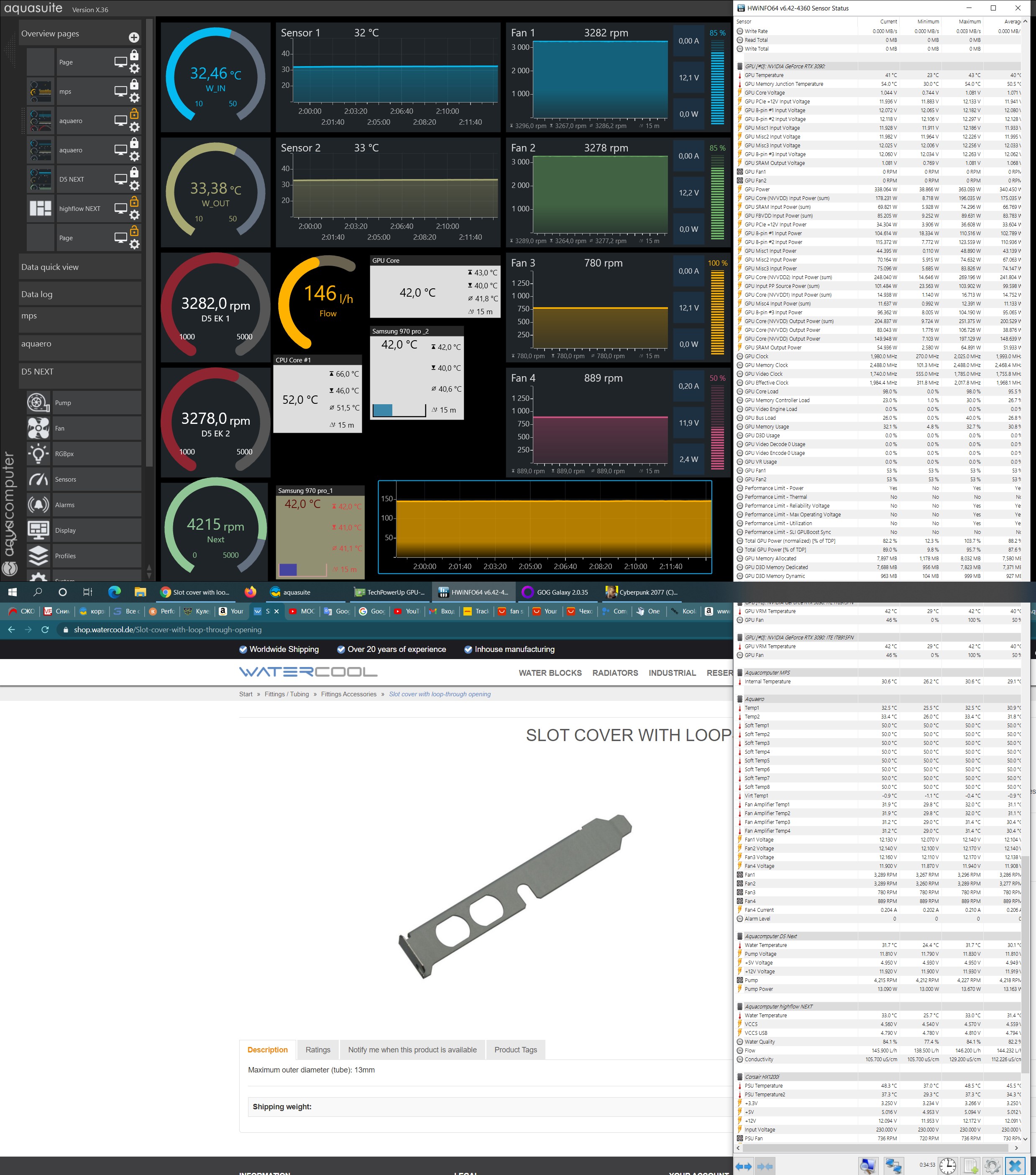
Task: Click HWiNFO logging sheet with plus icon
Action: 970,1165
